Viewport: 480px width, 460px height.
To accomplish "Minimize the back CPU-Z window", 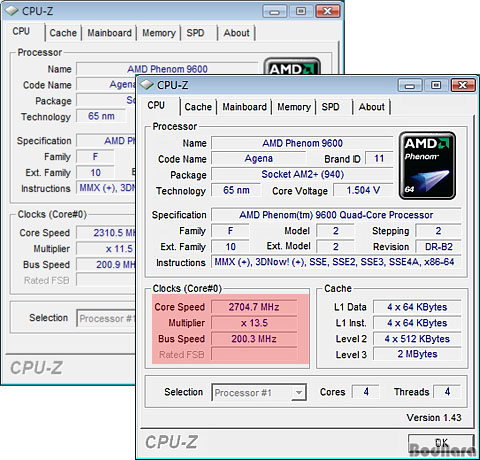I will coord(275,12).
